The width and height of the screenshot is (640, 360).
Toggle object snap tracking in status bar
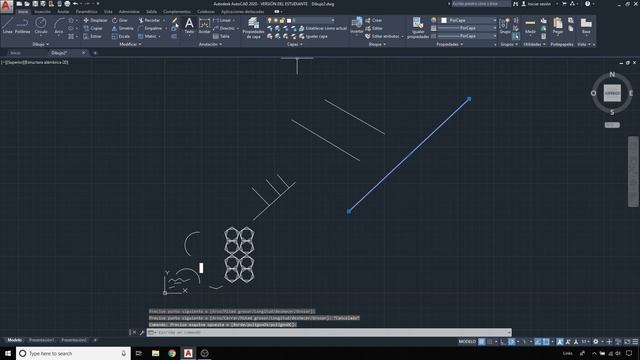click(538, 342)
